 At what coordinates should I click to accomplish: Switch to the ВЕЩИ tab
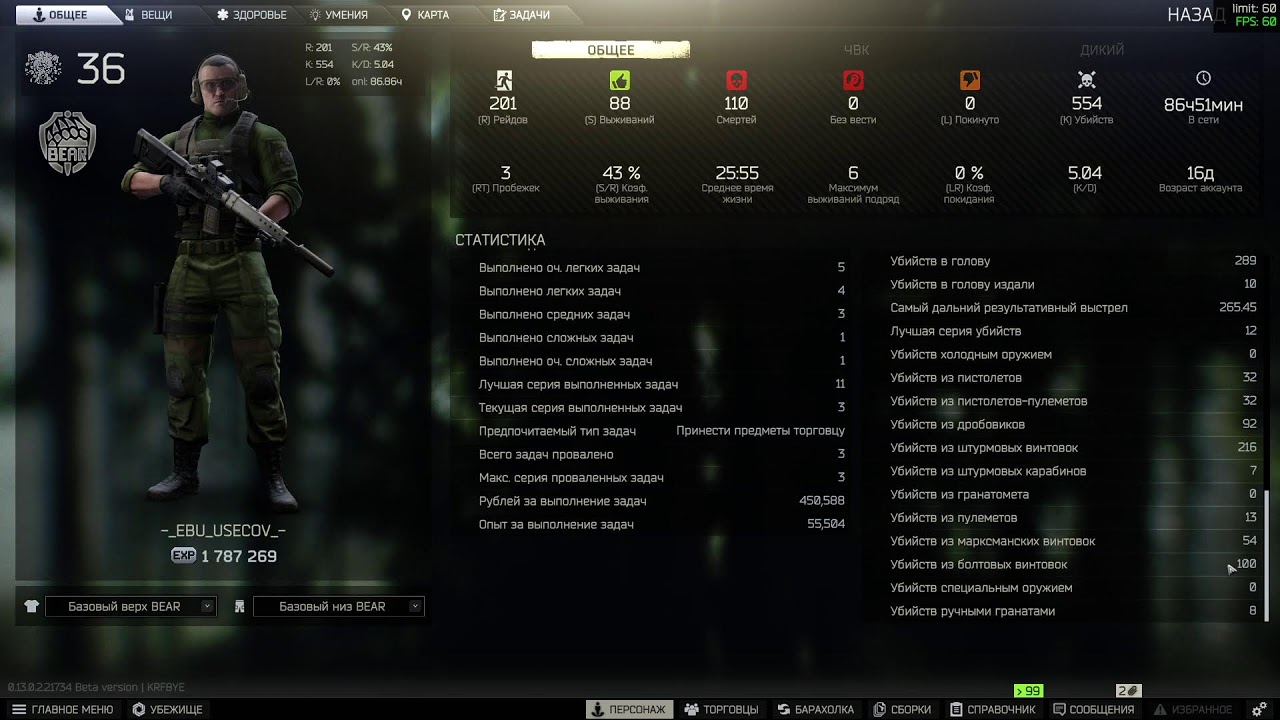(x=147, y=15)
